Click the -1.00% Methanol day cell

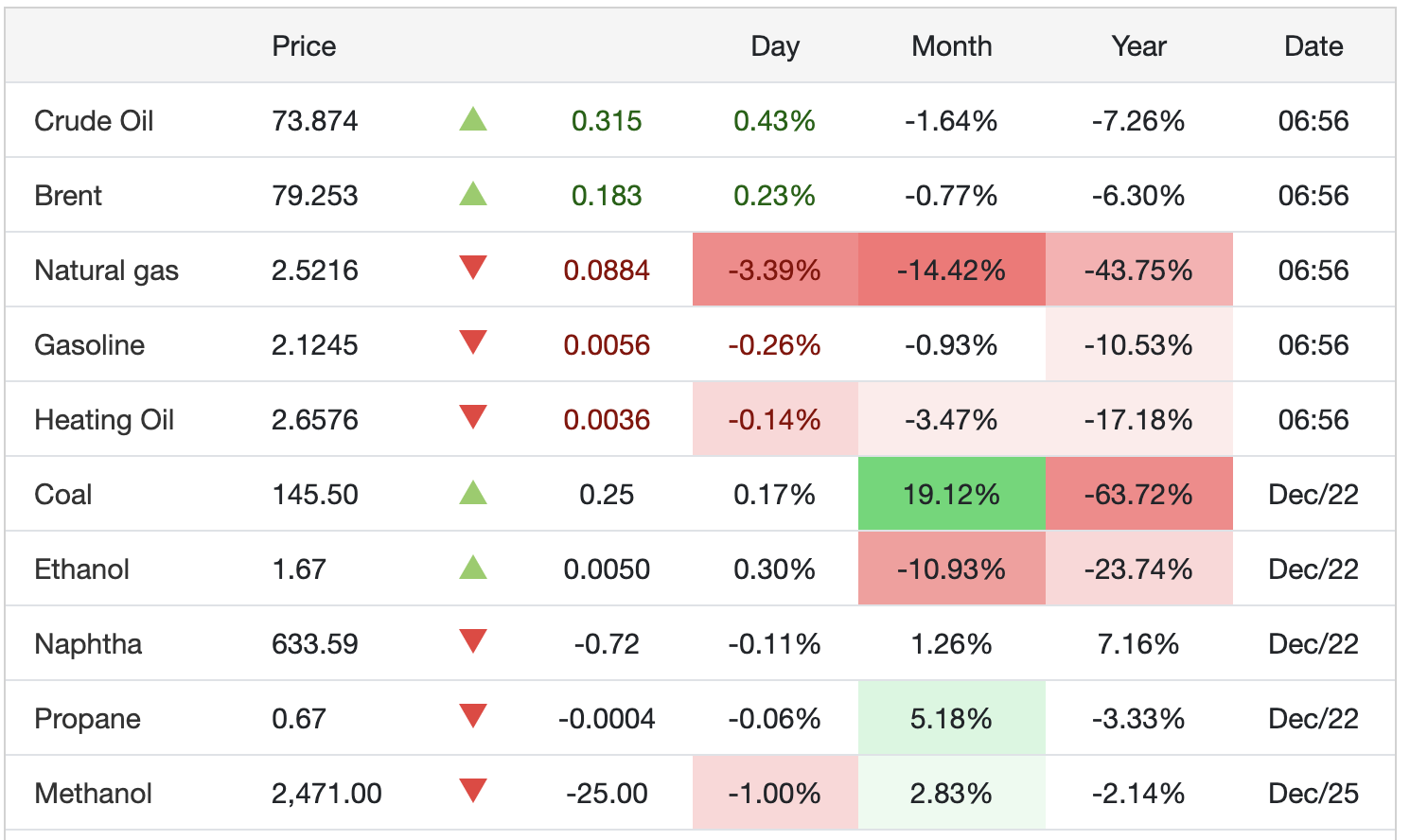[x=775, y=793]
